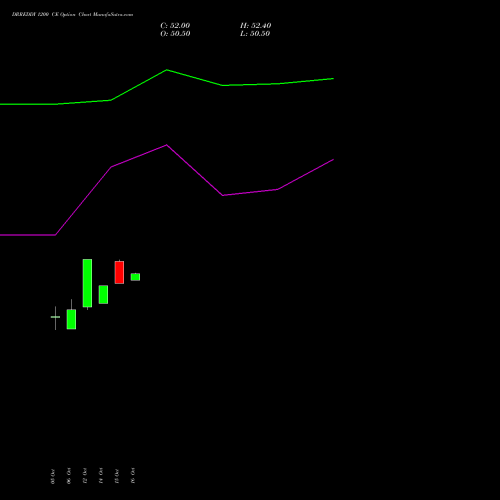Select the tallest green candlestick
500x500 pixels.
[87, 283]
